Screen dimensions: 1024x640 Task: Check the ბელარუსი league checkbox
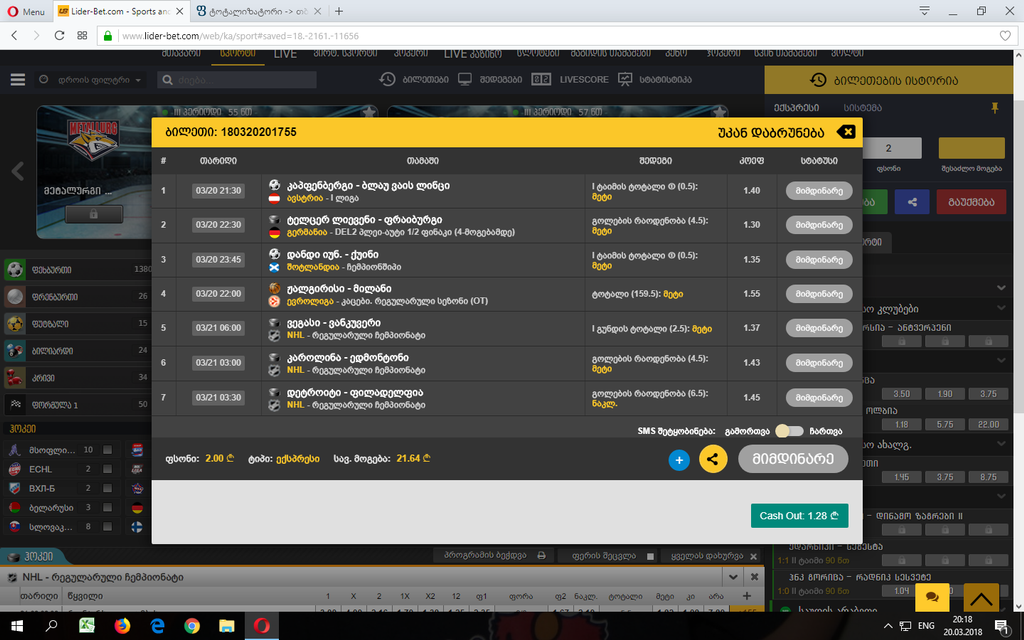coord(107,507)
